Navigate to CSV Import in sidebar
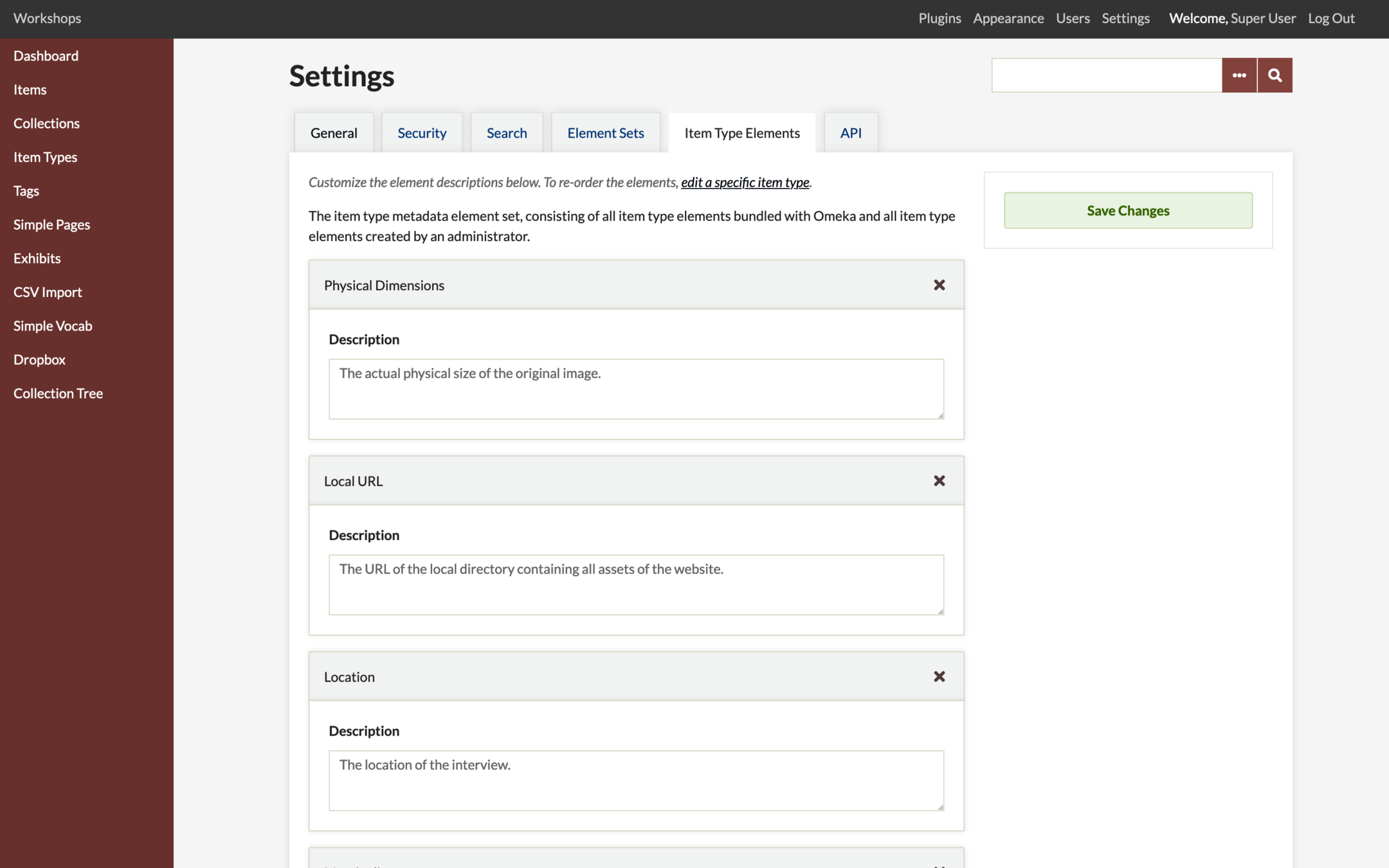 (48, 292)
